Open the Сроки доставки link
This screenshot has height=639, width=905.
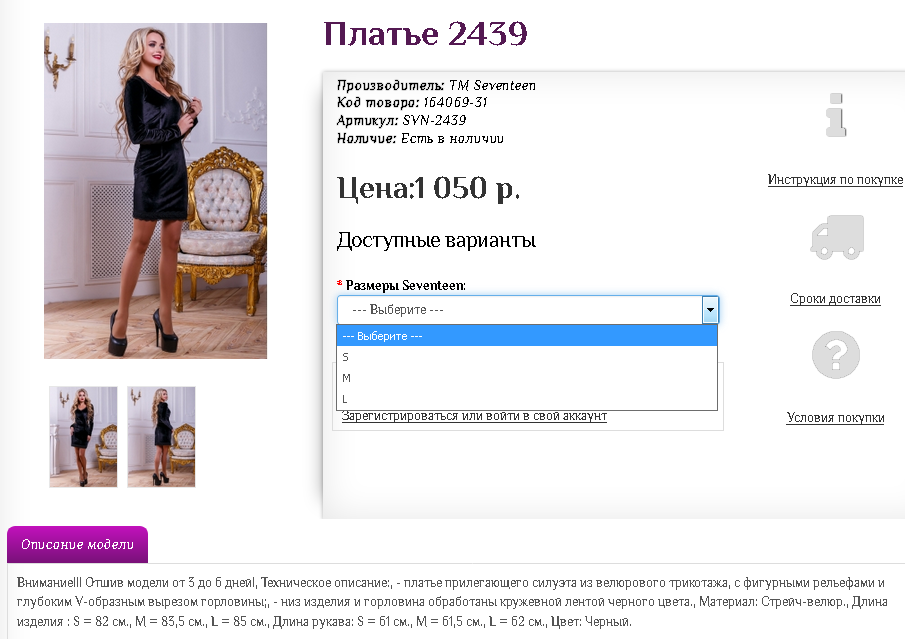(835, 298)
